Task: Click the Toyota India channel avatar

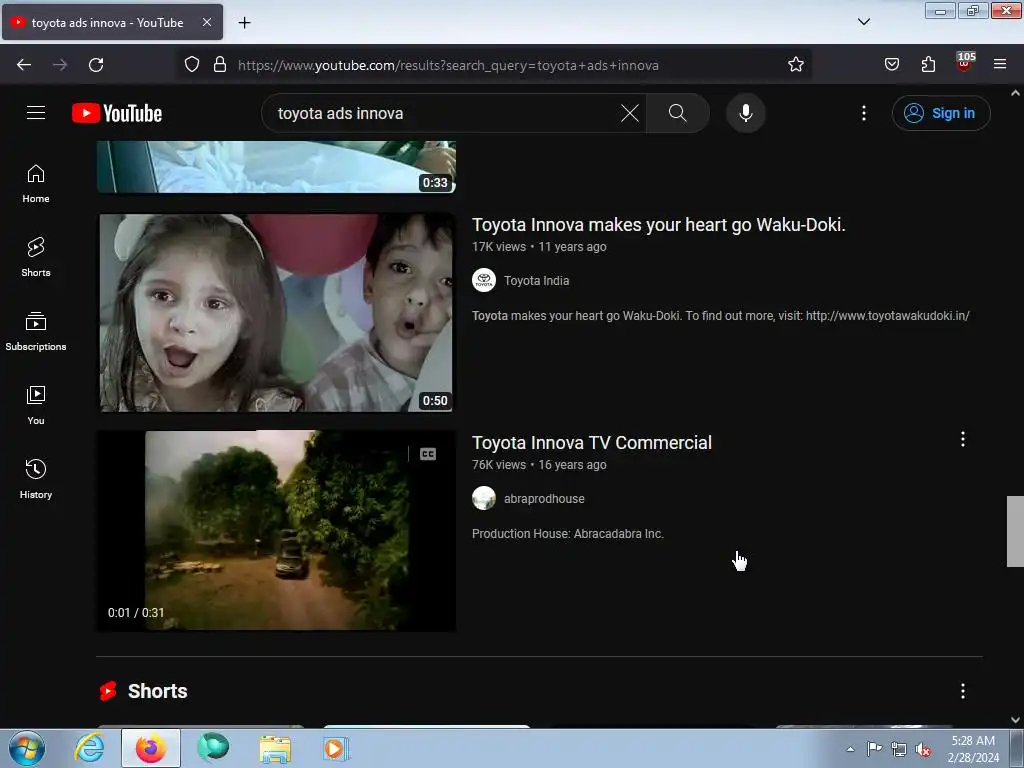Action: click(x=484, y=280)
